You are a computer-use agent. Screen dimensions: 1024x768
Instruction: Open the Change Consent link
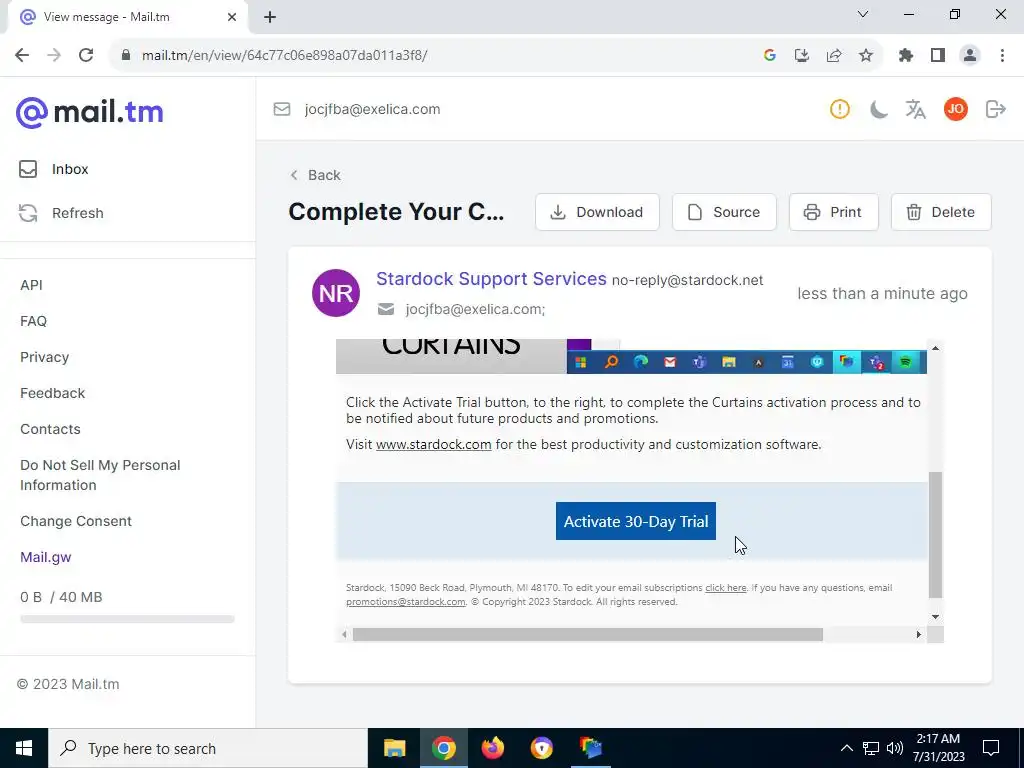pyautogui.click(x=76, y=521)
